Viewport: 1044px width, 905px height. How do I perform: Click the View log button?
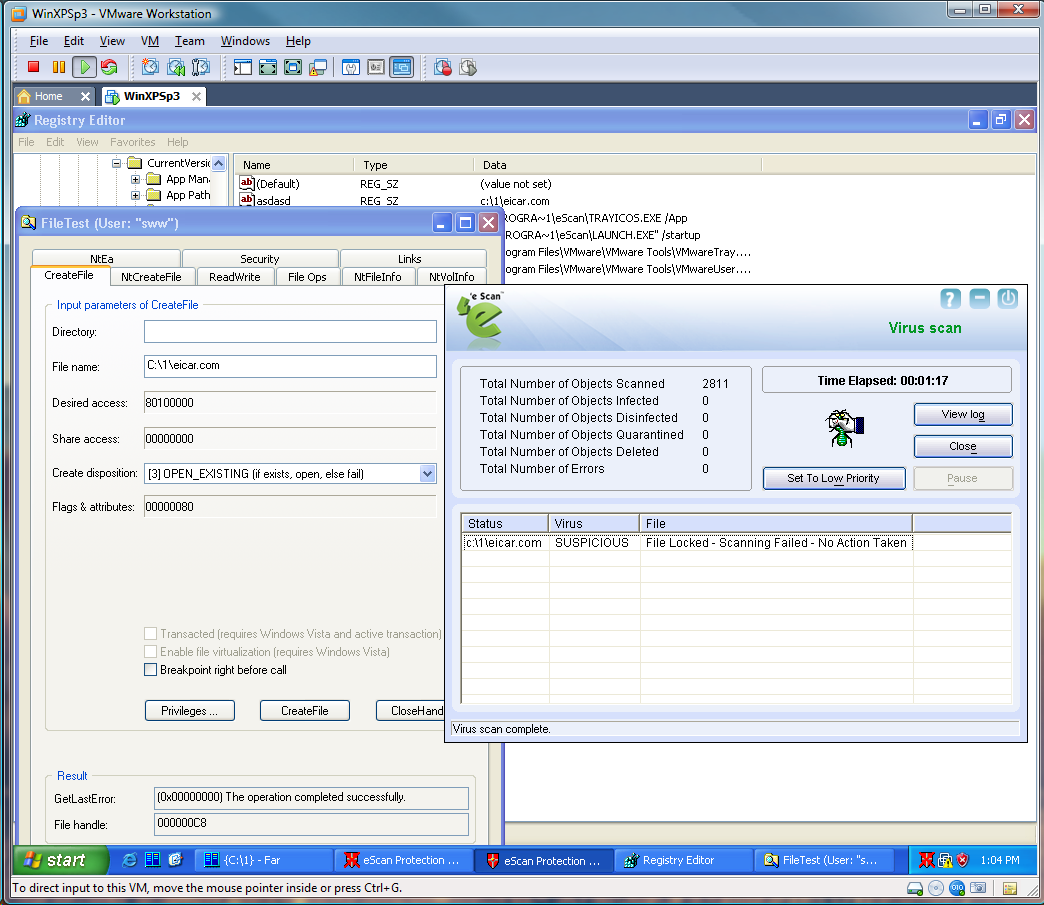click(962, 414)
